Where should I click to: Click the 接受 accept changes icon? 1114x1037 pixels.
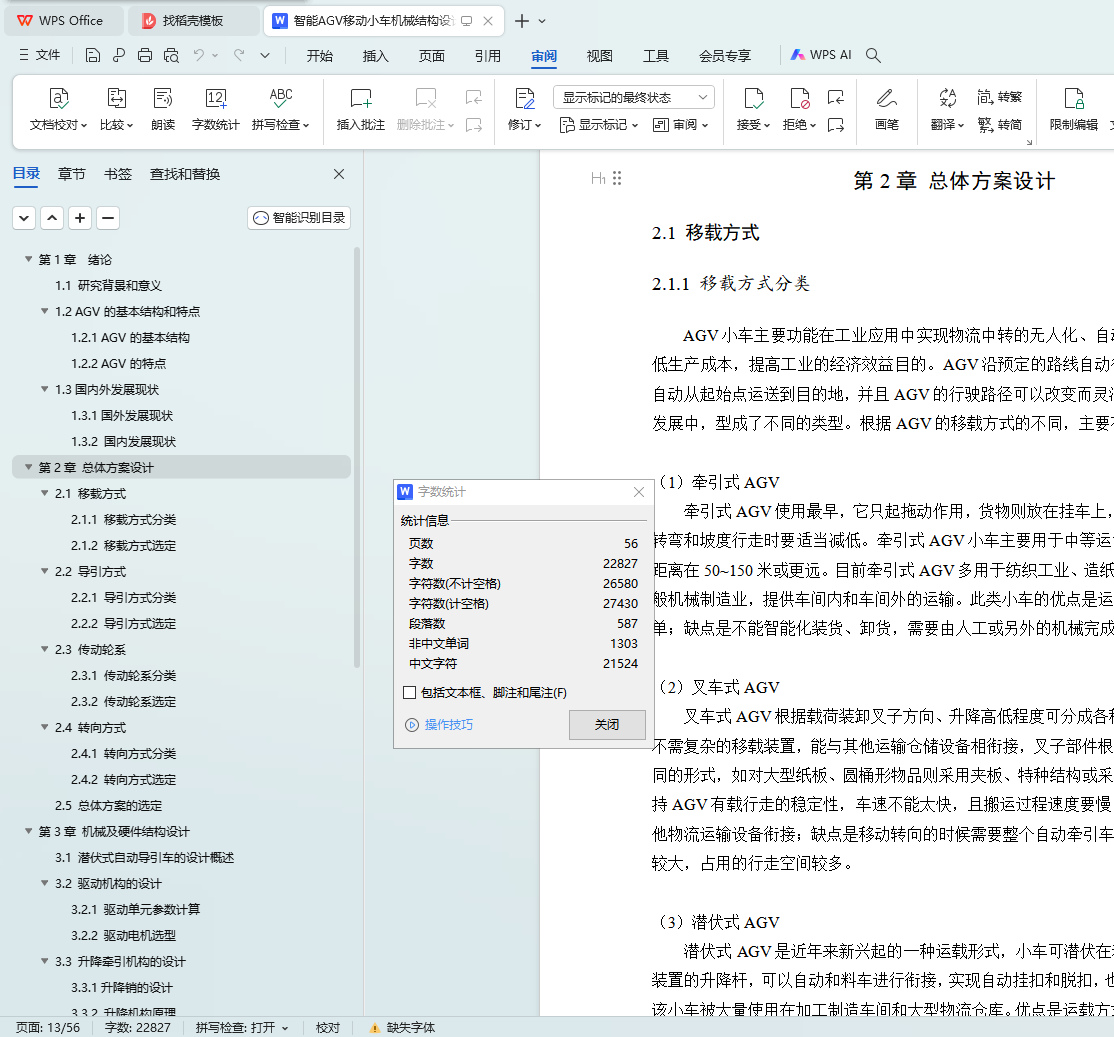(753, 99)
